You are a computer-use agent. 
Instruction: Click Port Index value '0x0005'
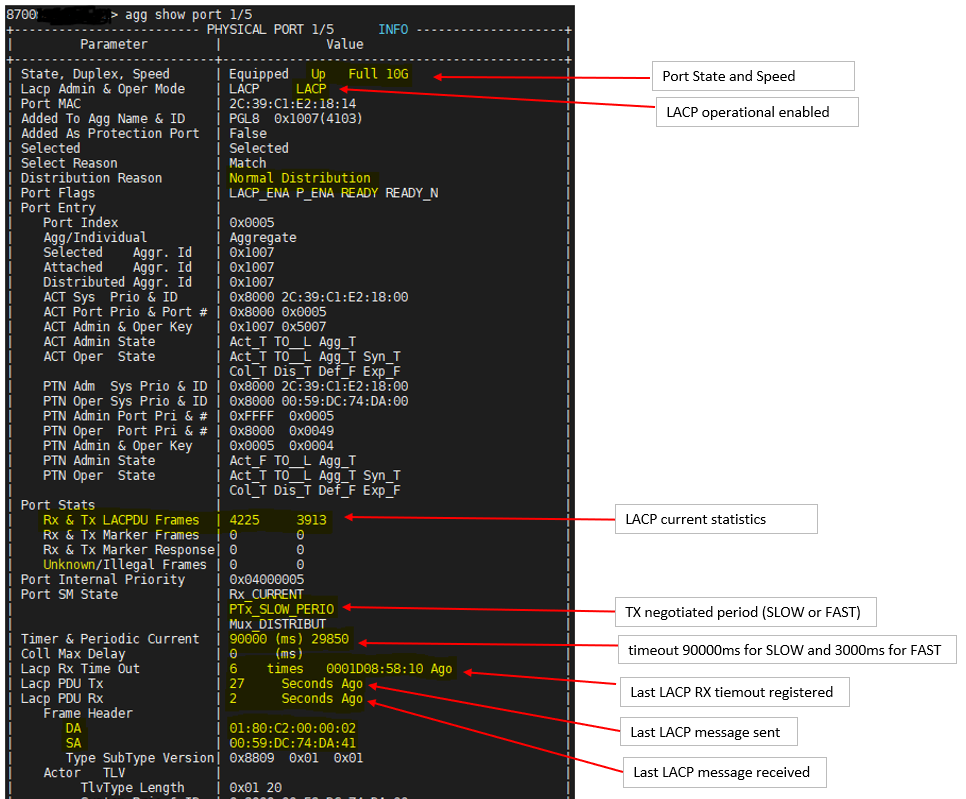click(x=252, y=222)
